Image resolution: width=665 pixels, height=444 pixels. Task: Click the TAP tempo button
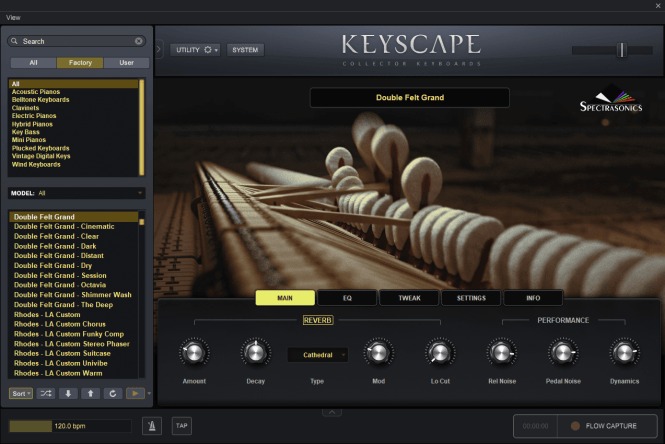click(x=182, y=426)
